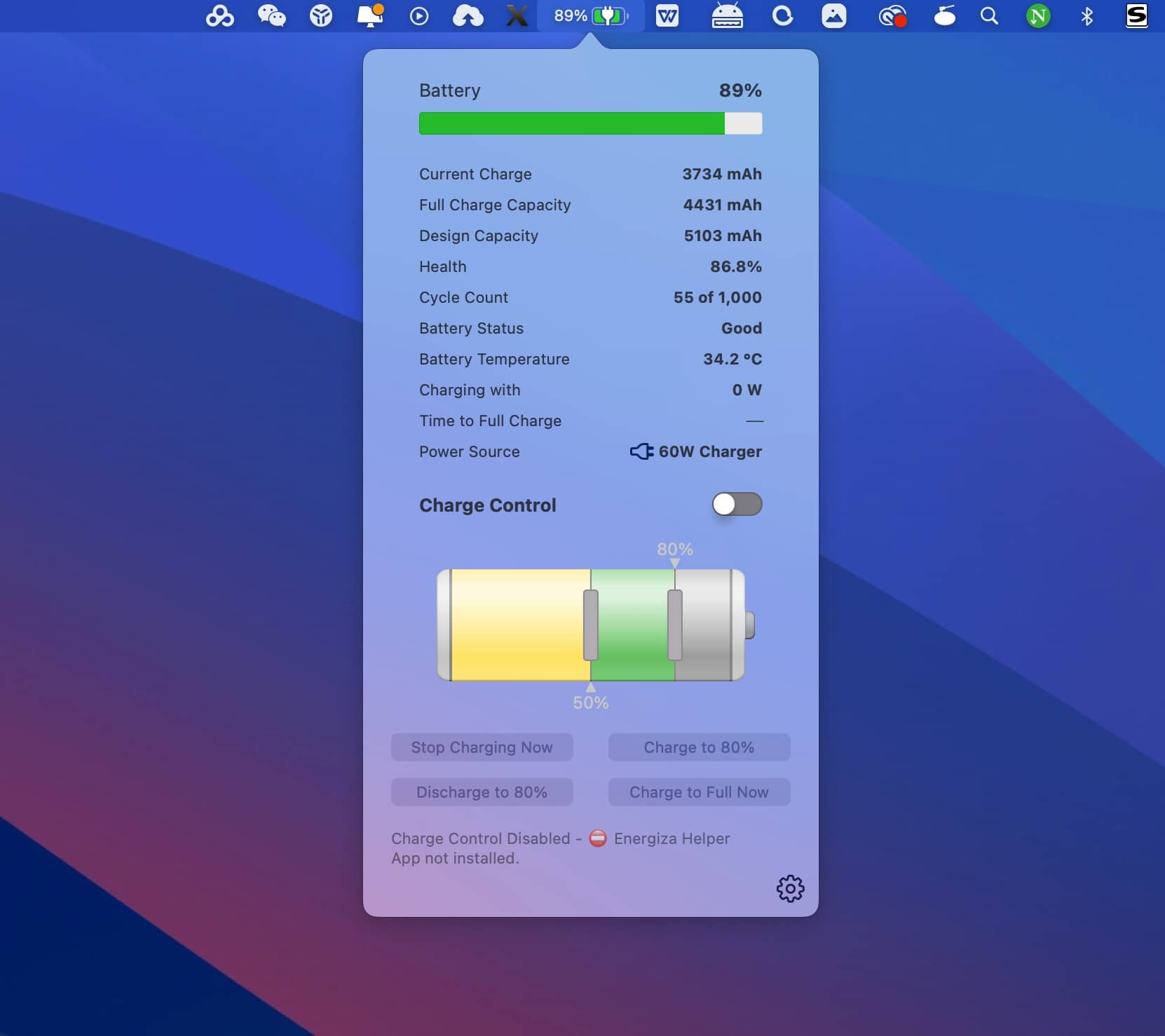Click the Full Charge Capacity value 4431 mAh
Screen dimensions: 1165x1036
coord(723,205)
